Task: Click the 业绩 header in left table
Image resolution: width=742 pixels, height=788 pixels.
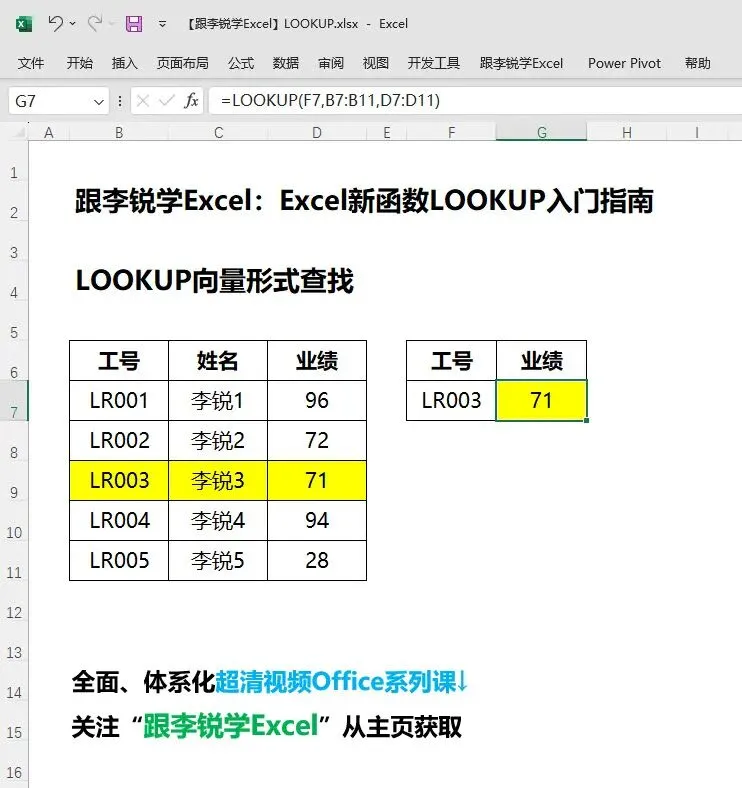Action: click(317, 360)
